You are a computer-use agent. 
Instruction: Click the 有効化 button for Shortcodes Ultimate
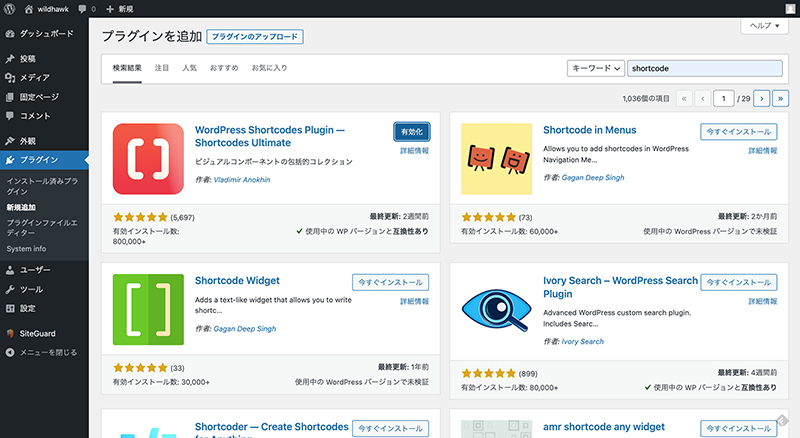pyautogui.click(x=412, y=132)
